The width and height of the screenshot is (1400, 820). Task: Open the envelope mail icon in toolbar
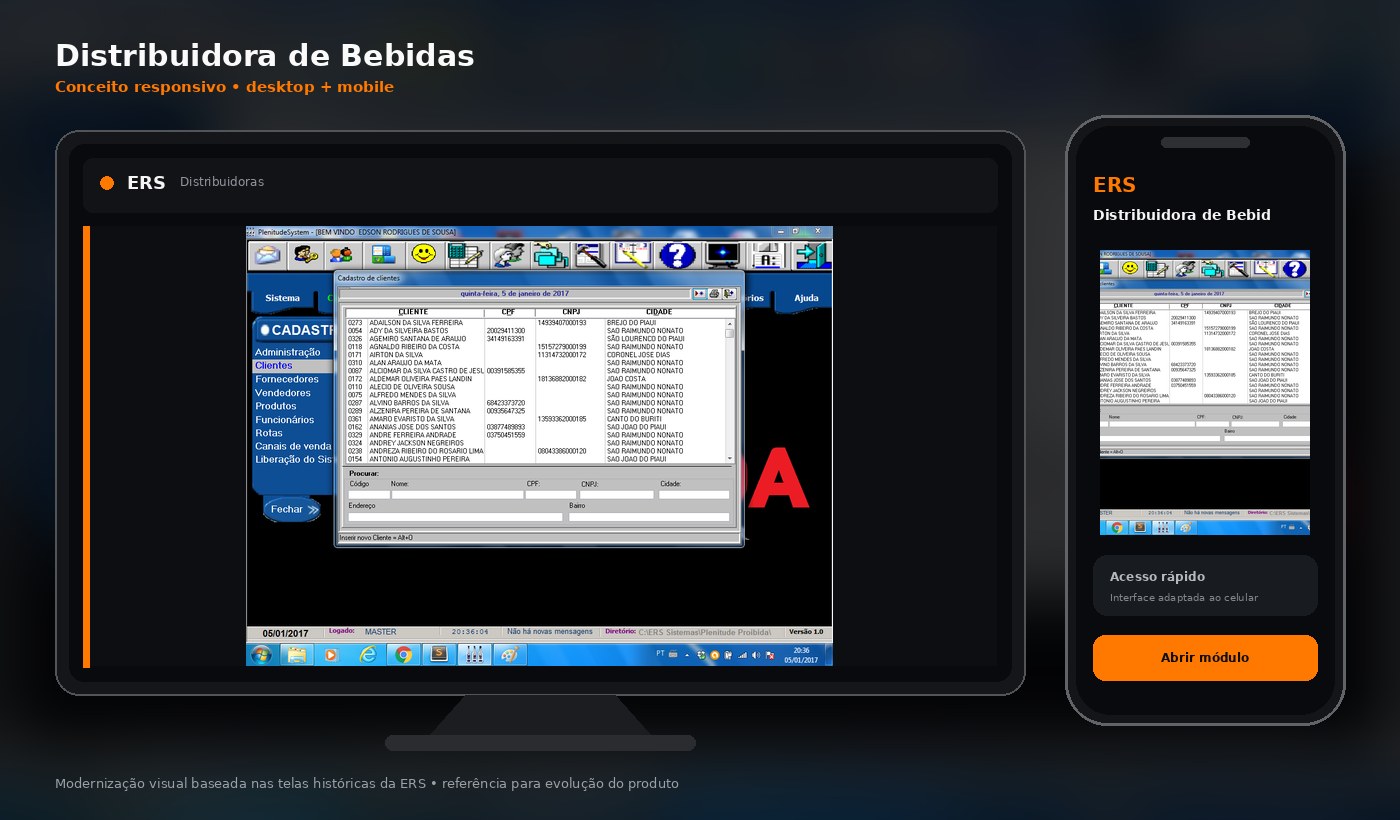coord(267,255)
